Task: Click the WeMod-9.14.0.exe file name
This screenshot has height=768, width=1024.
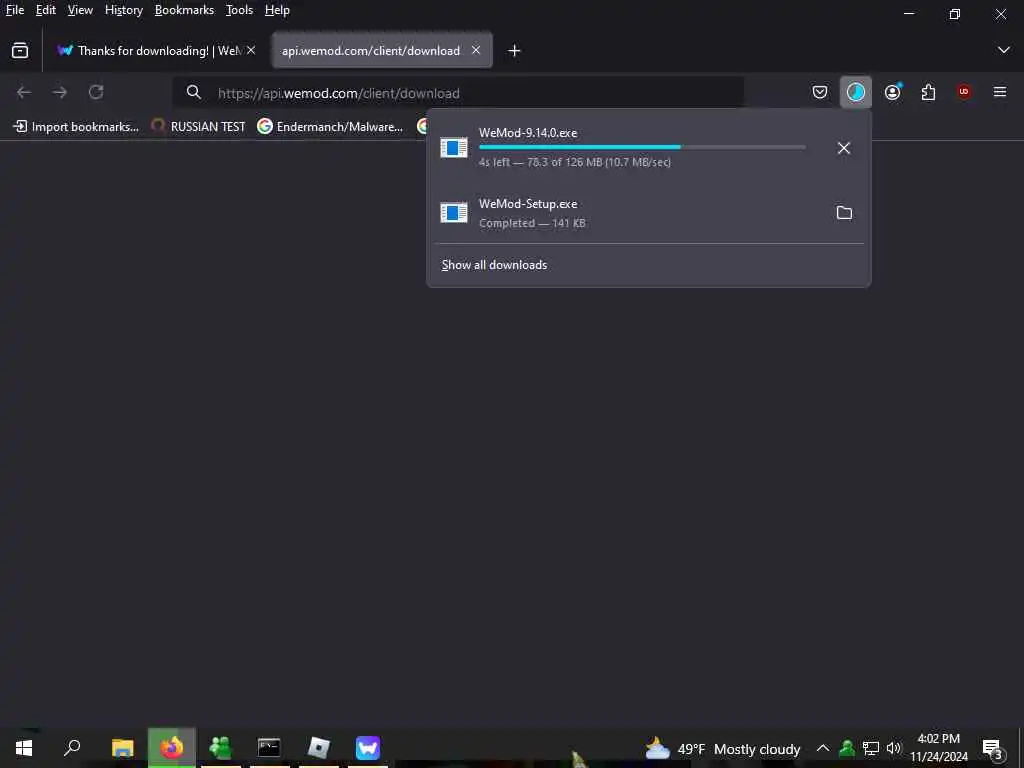Action: tap(528, 133)
